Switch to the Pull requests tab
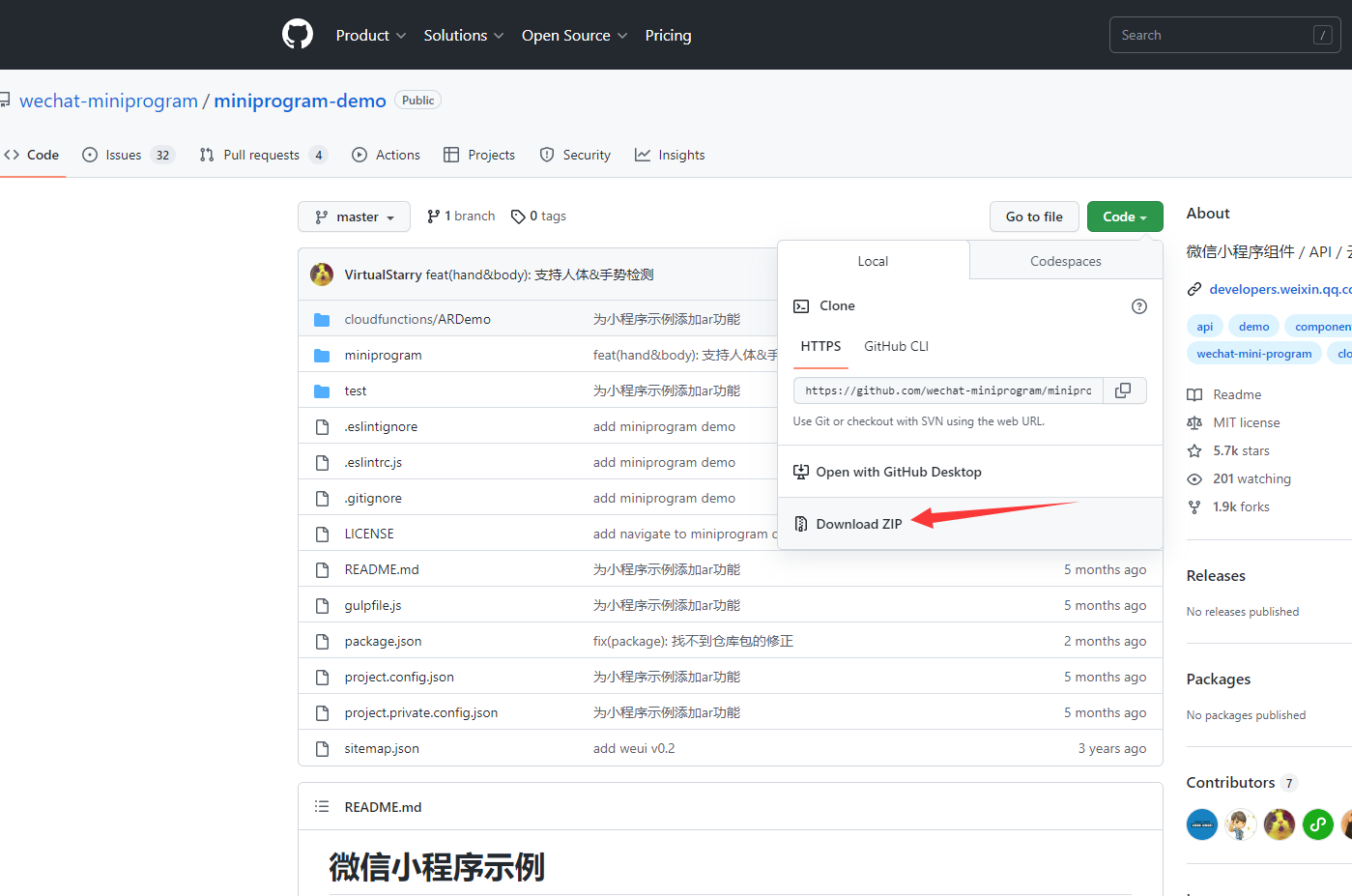Screen dimensions: 1352x896 [264, 155]
